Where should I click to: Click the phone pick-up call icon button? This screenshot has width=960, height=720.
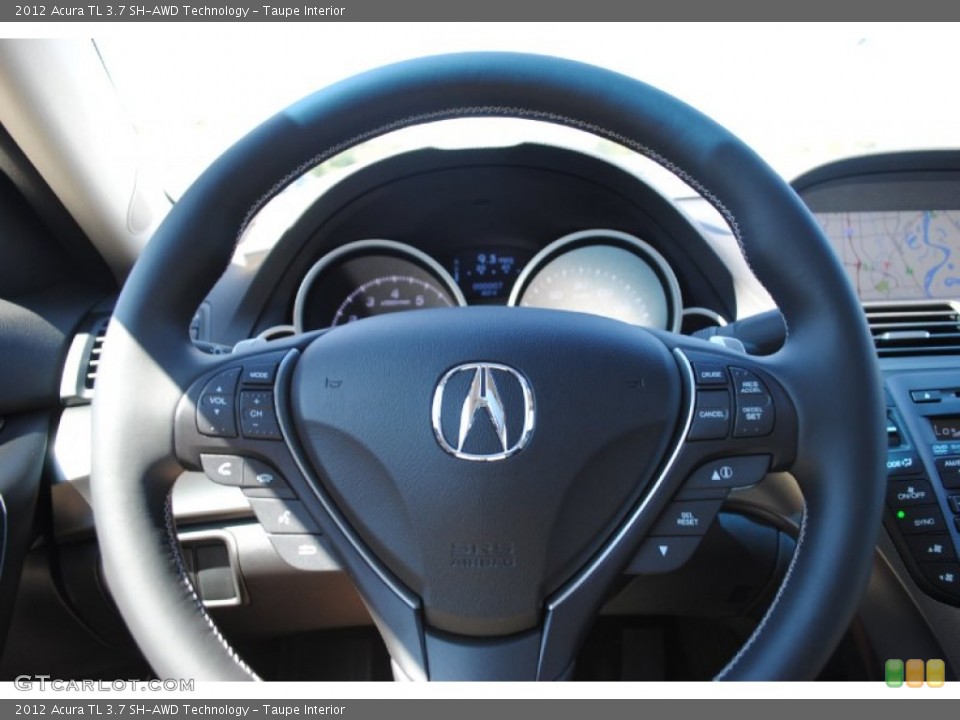(223, 470)
